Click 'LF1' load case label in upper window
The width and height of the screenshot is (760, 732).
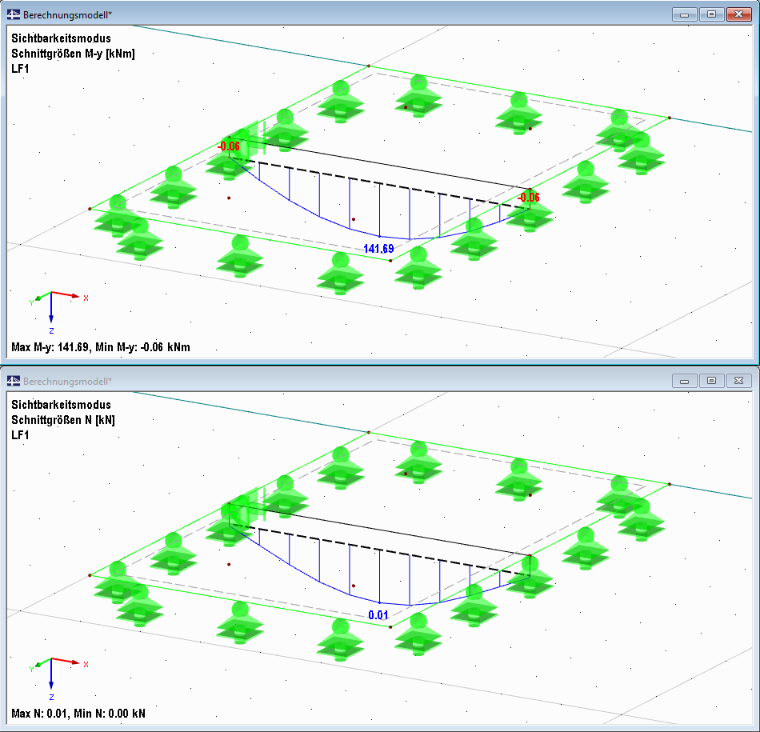20,69
